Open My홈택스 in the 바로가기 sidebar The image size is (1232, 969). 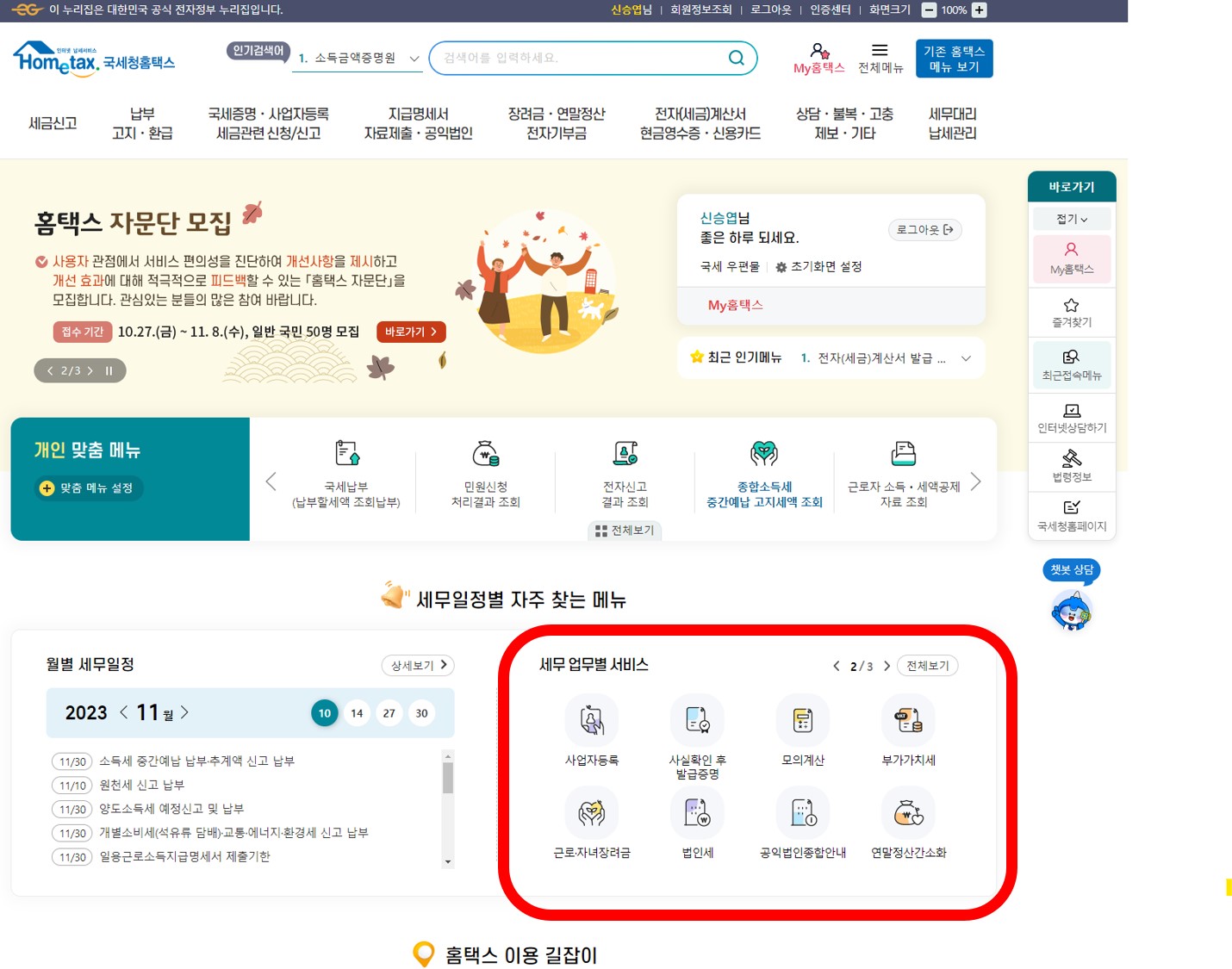coord(1072,258)
